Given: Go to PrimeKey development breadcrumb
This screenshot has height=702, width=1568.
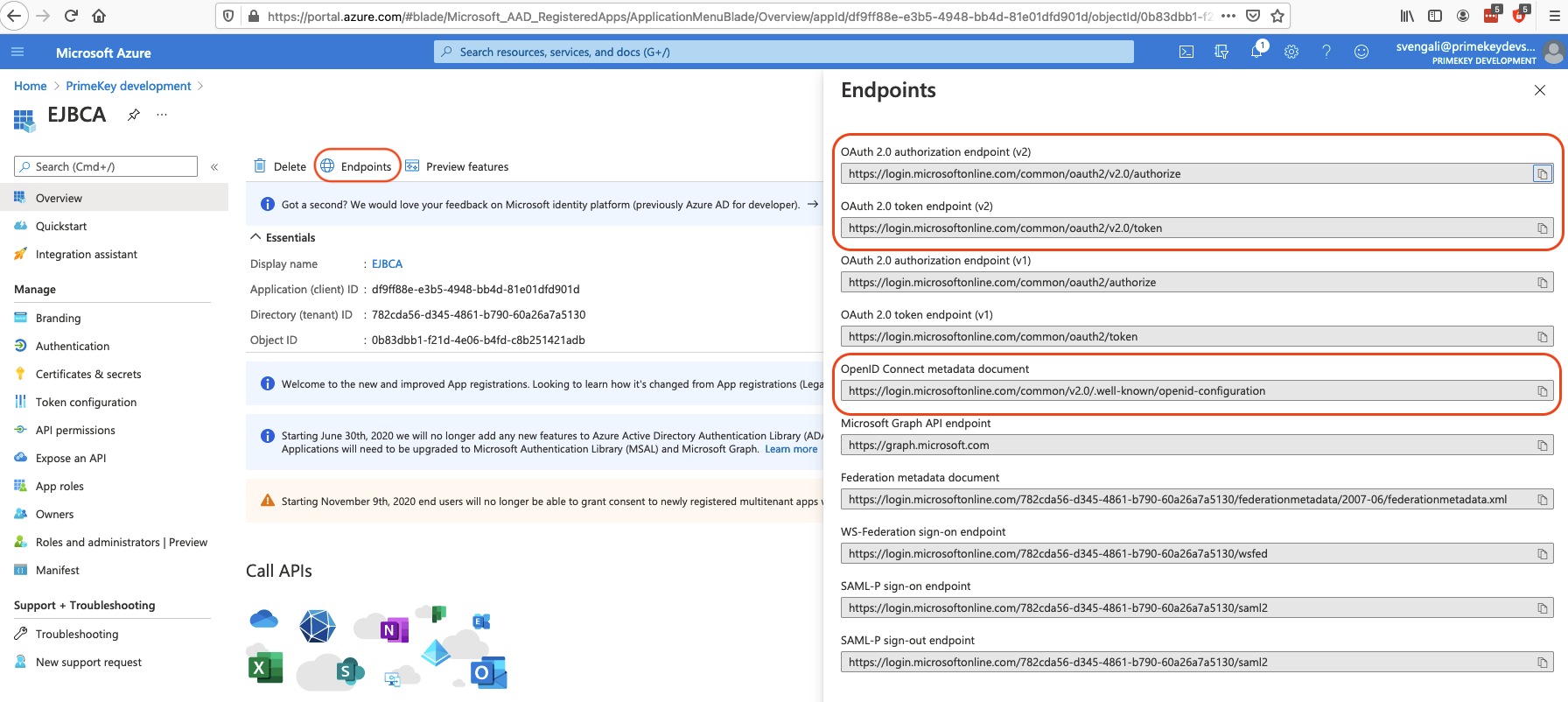Looking at the screenshot, I should coord(129,86).
